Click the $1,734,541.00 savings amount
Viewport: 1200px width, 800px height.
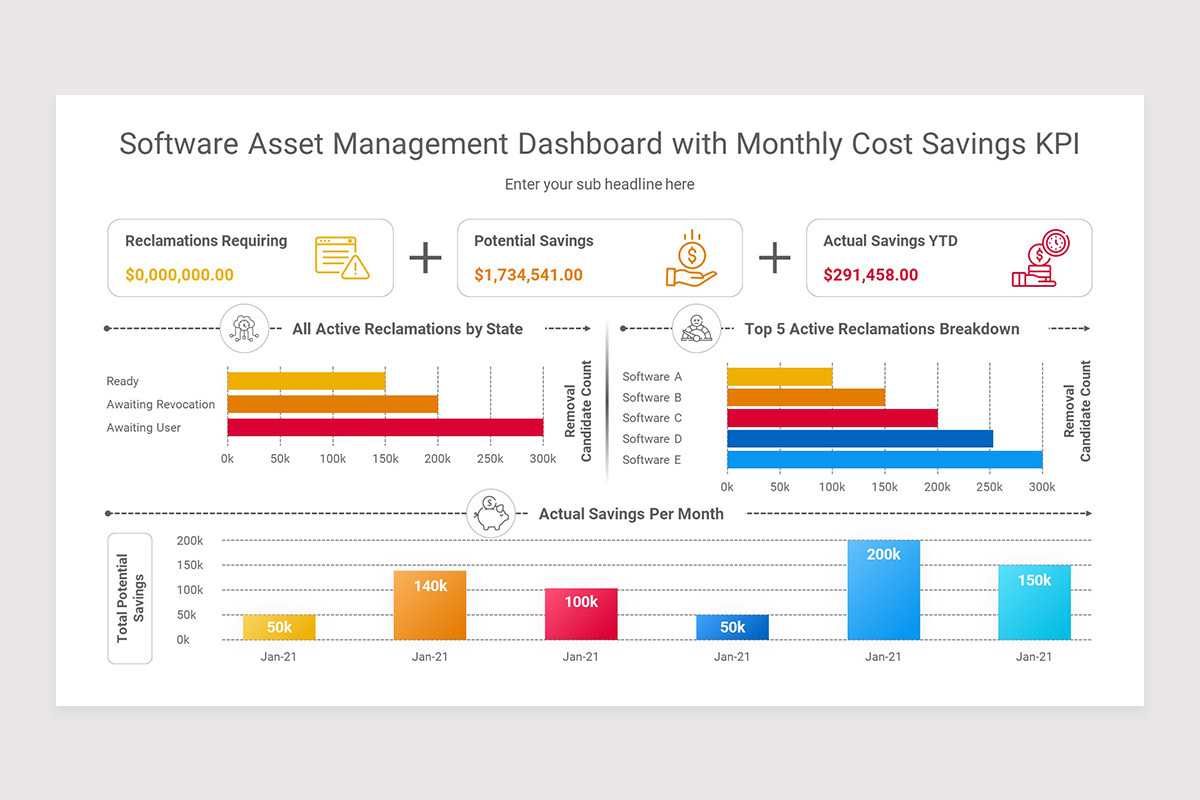528,275
